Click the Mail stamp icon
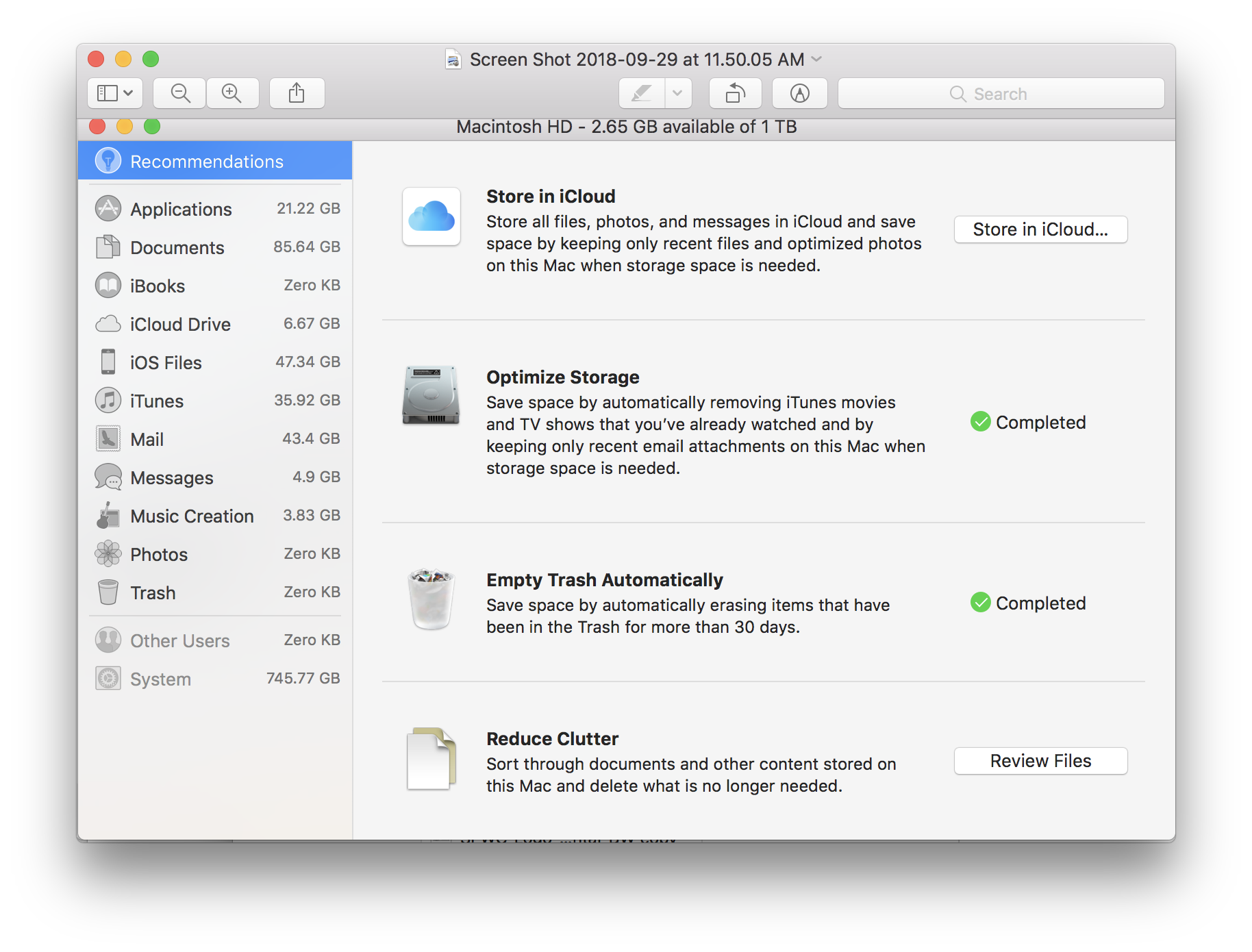This screenshot has height=952, width=1252. point(108,438)
